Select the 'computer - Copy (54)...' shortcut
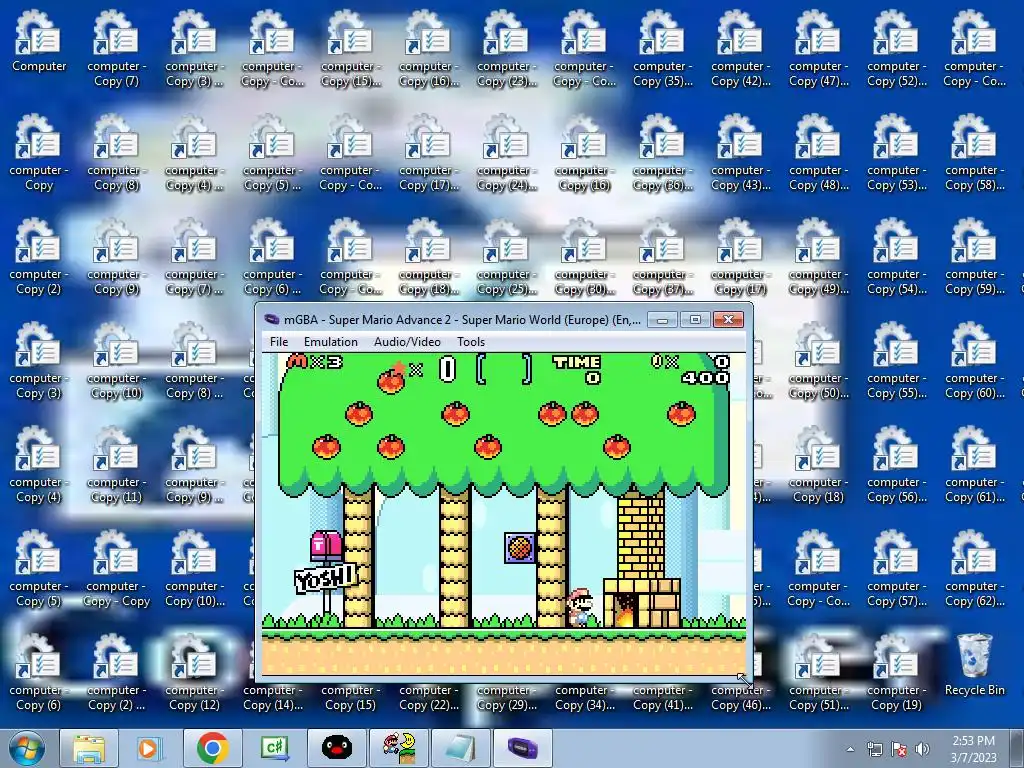Screen dimensions: 1024x768 pyautogui.click(x=897, y=256)
